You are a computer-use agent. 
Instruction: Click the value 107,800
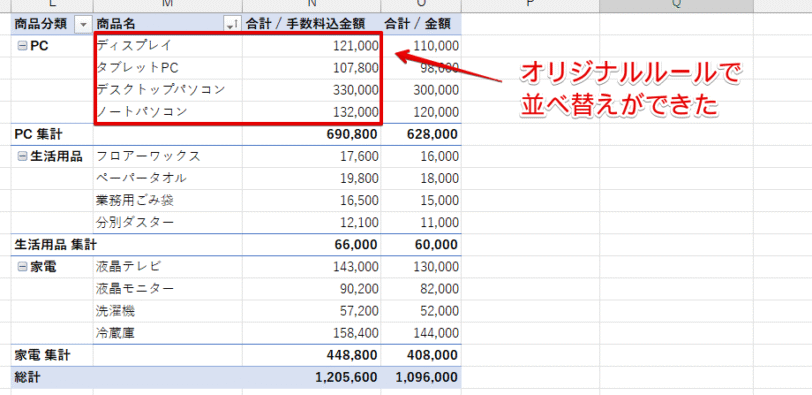pyautogui.click(x=356, y=68)
